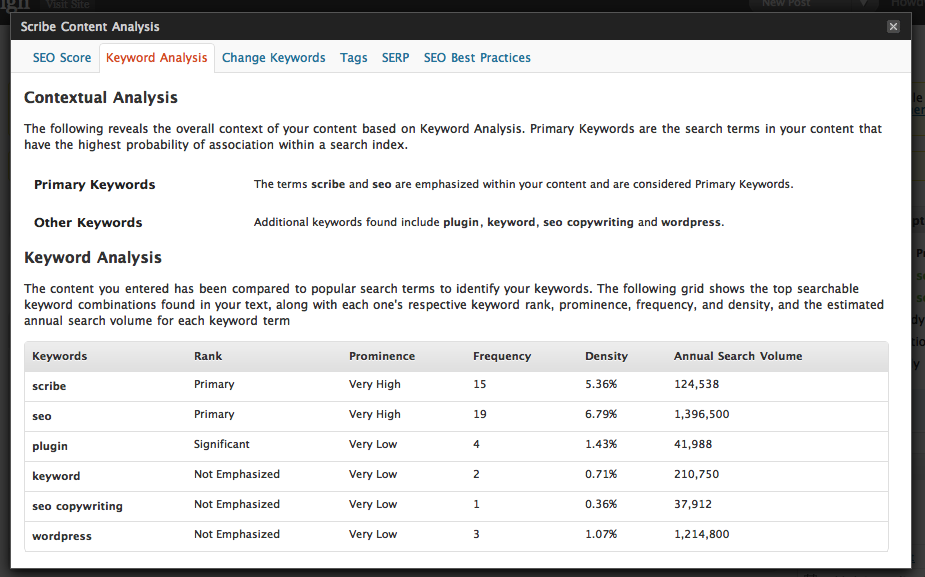Click density value 5.36%
The width and height of the screenshot is (925, 577).
click(x=601, y=384)
